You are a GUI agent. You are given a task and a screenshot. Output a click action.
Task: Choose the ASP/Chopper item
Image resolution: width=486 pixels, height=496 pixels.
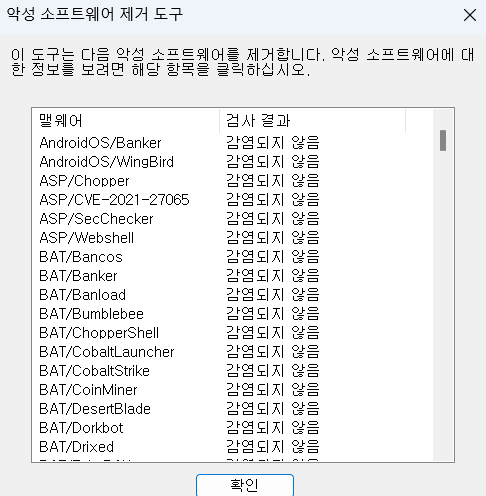click(84, 181)
